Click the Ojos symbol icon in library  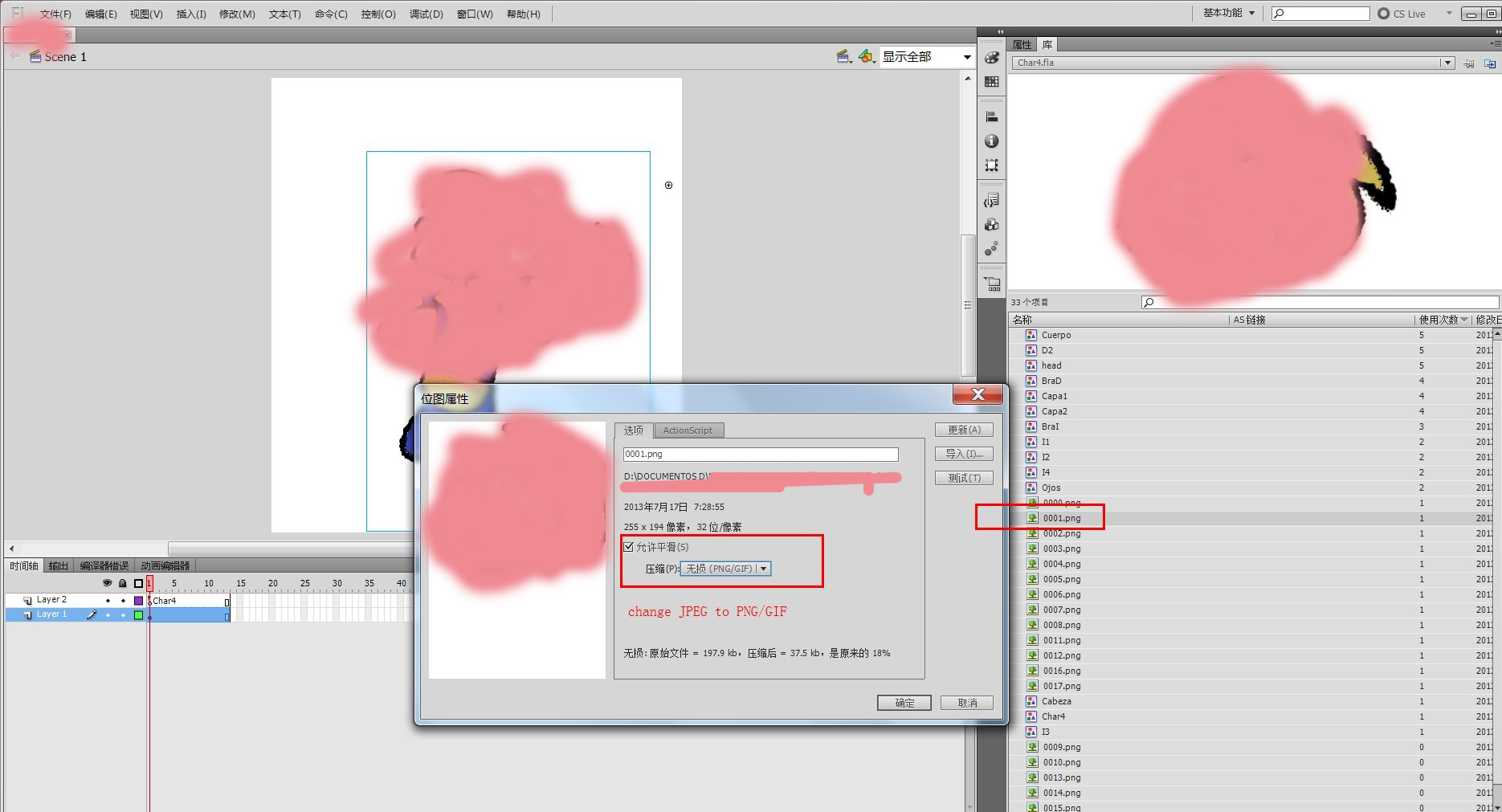pyautogui.click(x=1031, y=488)
